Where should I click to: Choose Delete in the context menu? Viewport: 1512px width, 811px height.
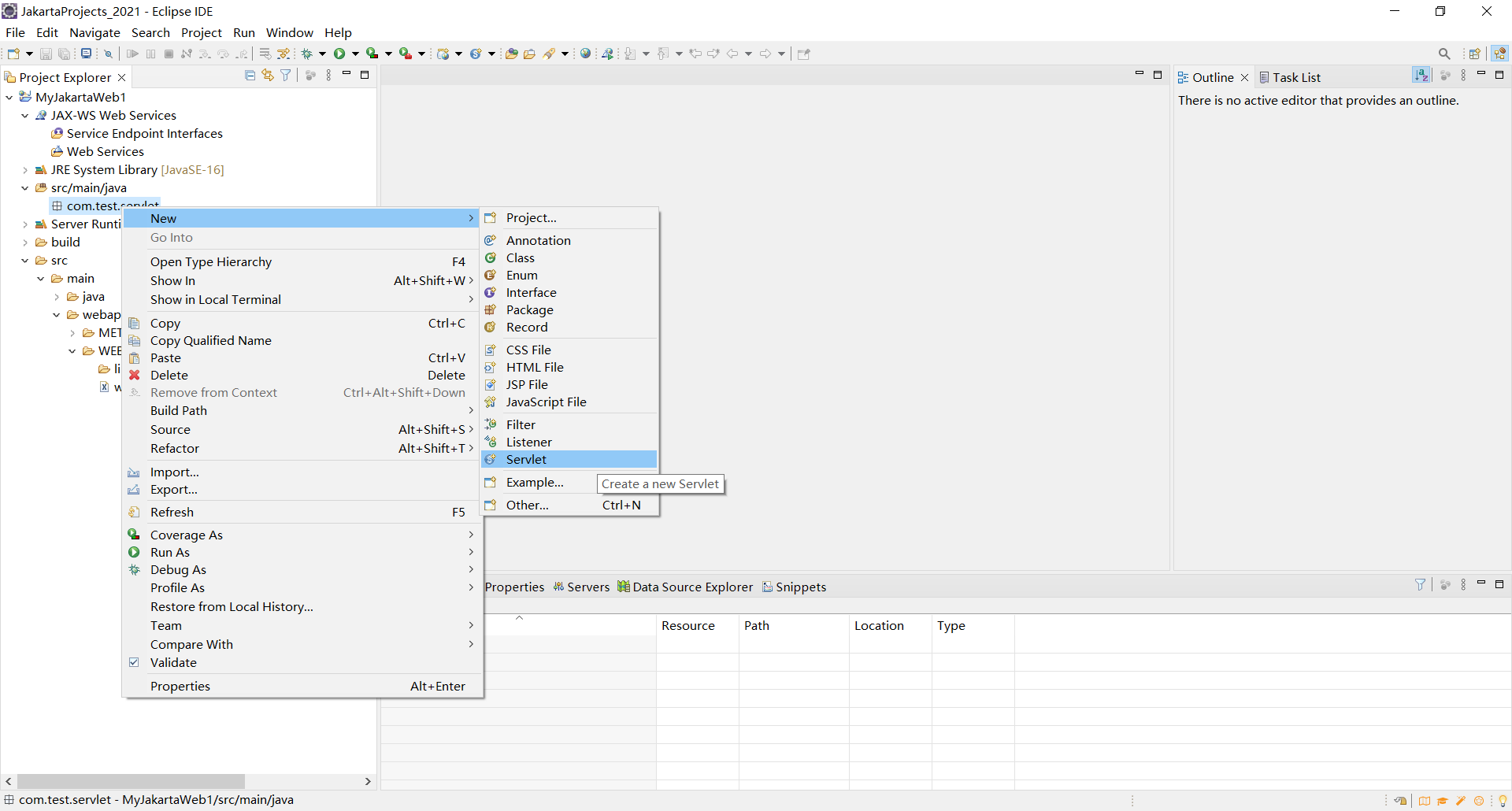[302, 375]
